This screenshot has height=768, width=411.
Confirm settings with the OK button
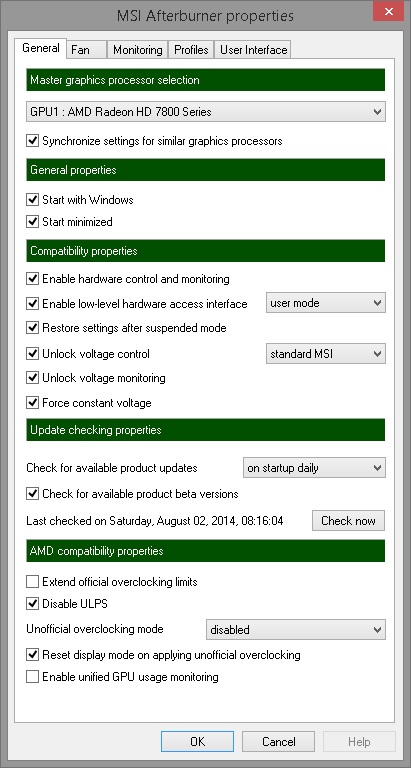[197, 742]
